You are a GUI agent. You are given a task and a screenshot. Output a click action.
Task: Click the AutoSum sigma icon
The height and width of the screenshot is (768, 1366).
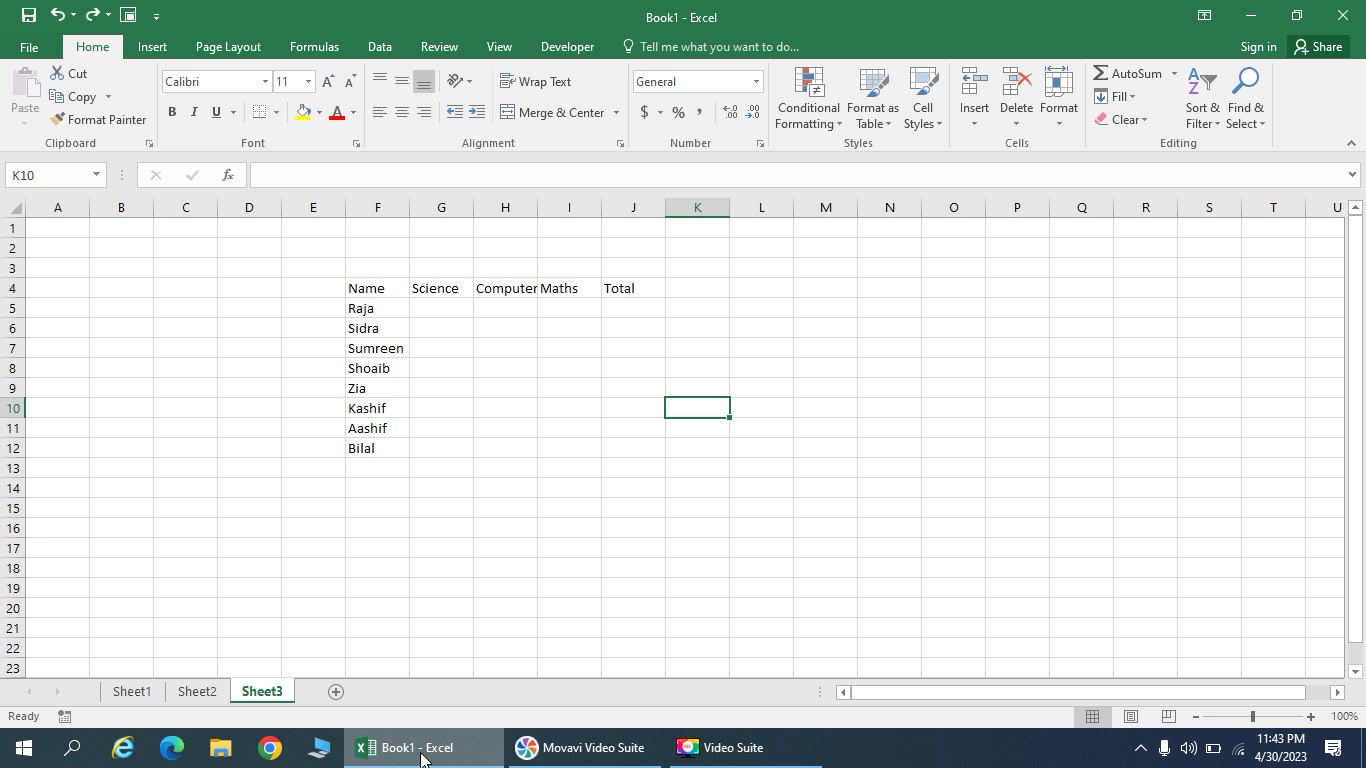(1100, 73)
